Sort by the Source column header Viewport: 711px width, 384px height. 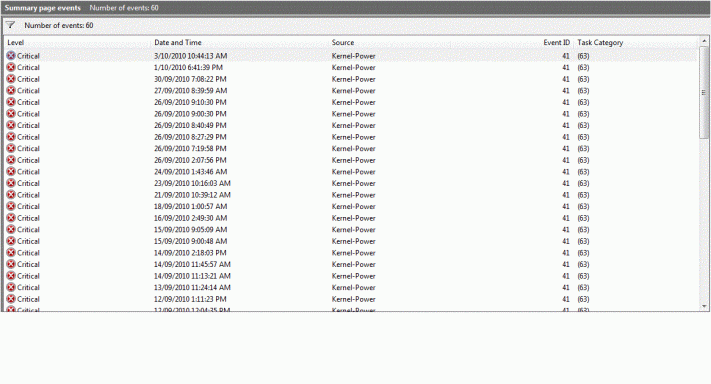tap(343, 43)
